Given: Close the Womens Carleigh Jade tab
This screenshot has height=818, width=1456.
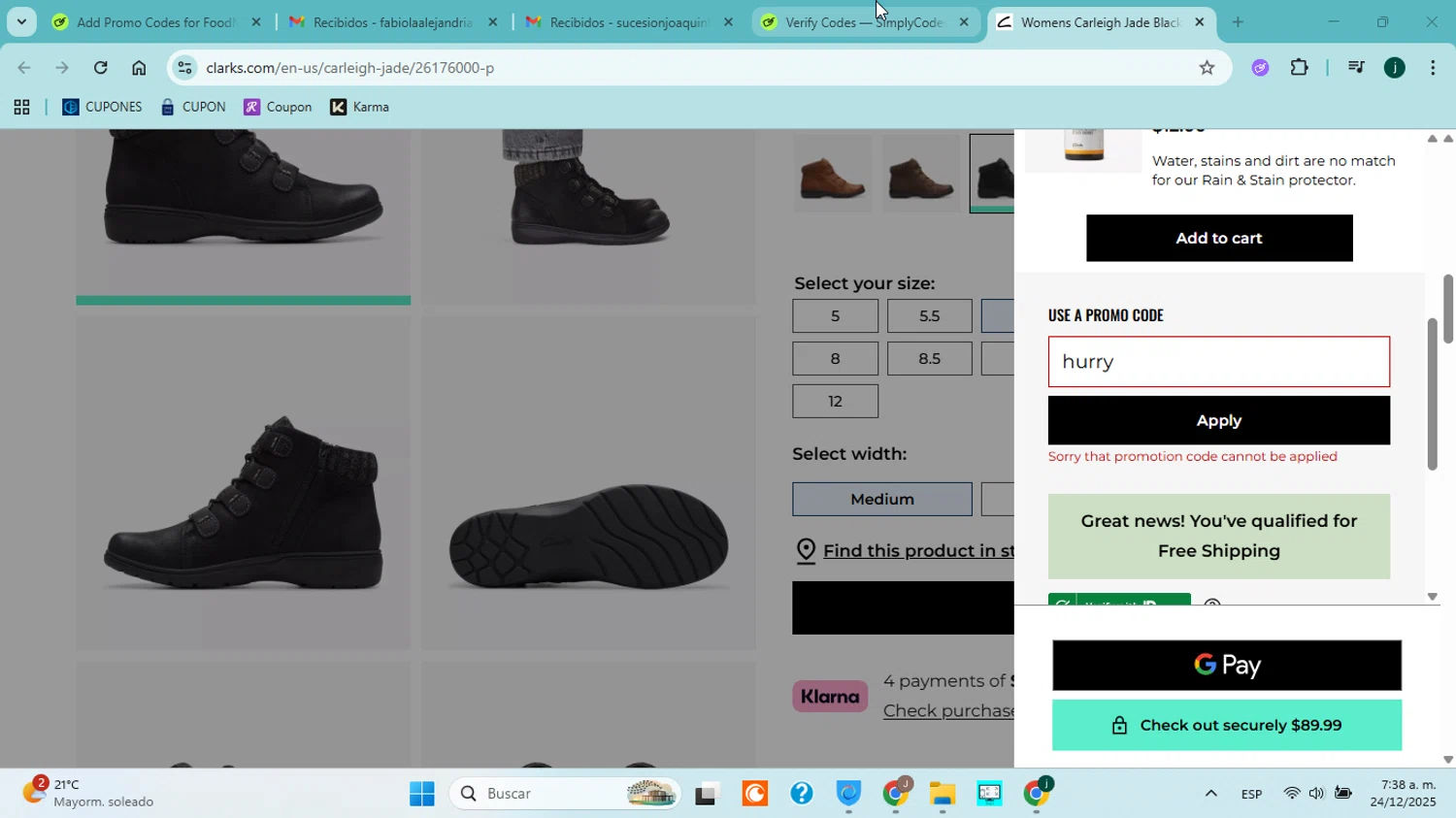Looking at the screenshot, I should tap(1200, 21).
